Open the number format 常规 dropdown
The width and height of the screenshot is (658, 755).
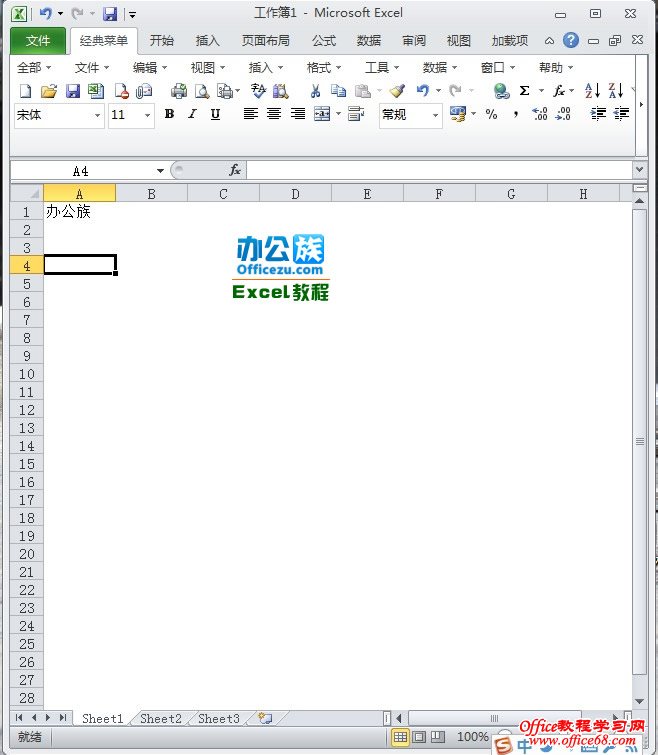pyautogui.click(x=435, y=116)
